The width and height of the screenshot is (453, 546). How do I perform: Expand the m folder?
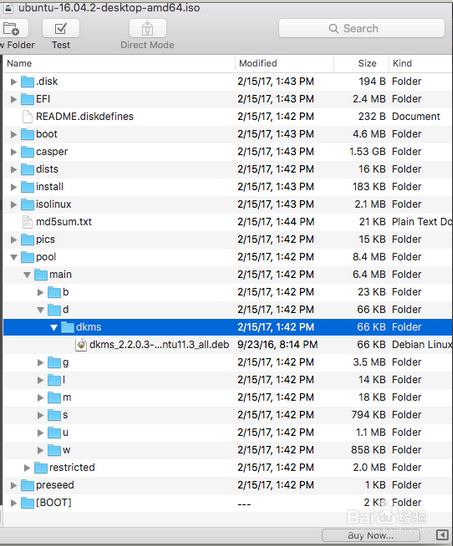coord(40,397)
